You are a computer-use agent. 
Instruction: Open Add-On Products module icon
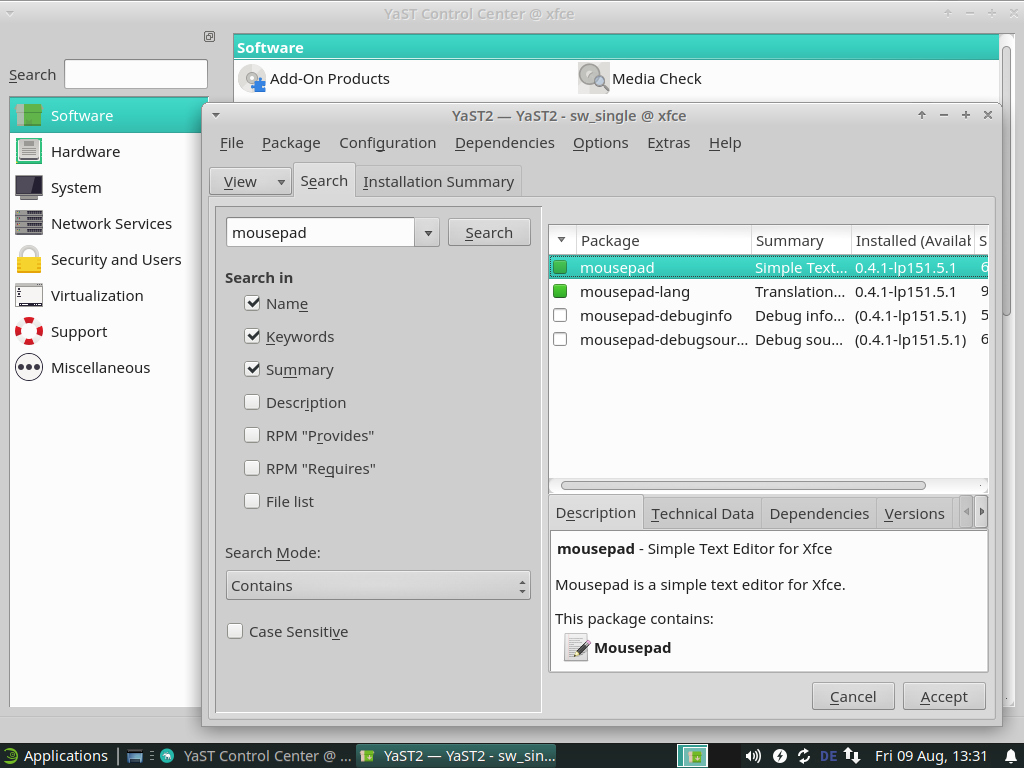click(x=252, y=79)
